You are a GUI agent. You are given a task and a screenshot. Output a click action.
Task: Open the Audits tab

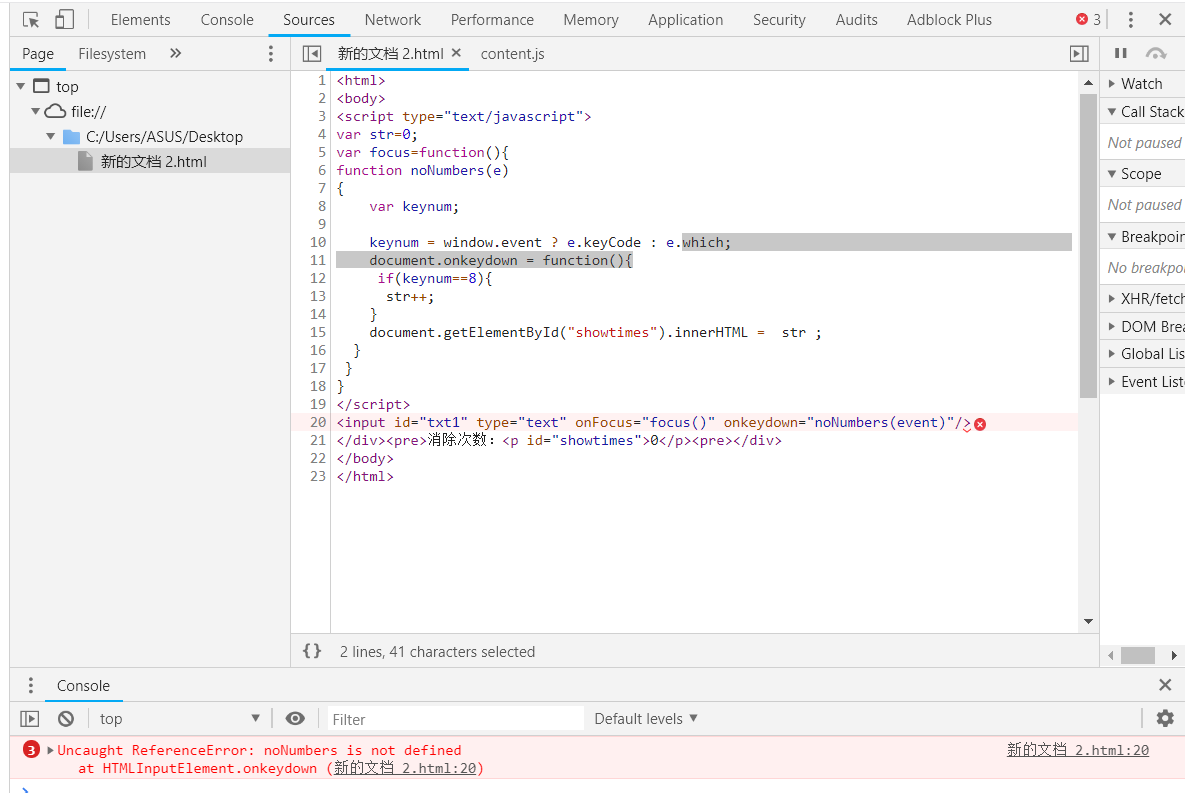856,20
